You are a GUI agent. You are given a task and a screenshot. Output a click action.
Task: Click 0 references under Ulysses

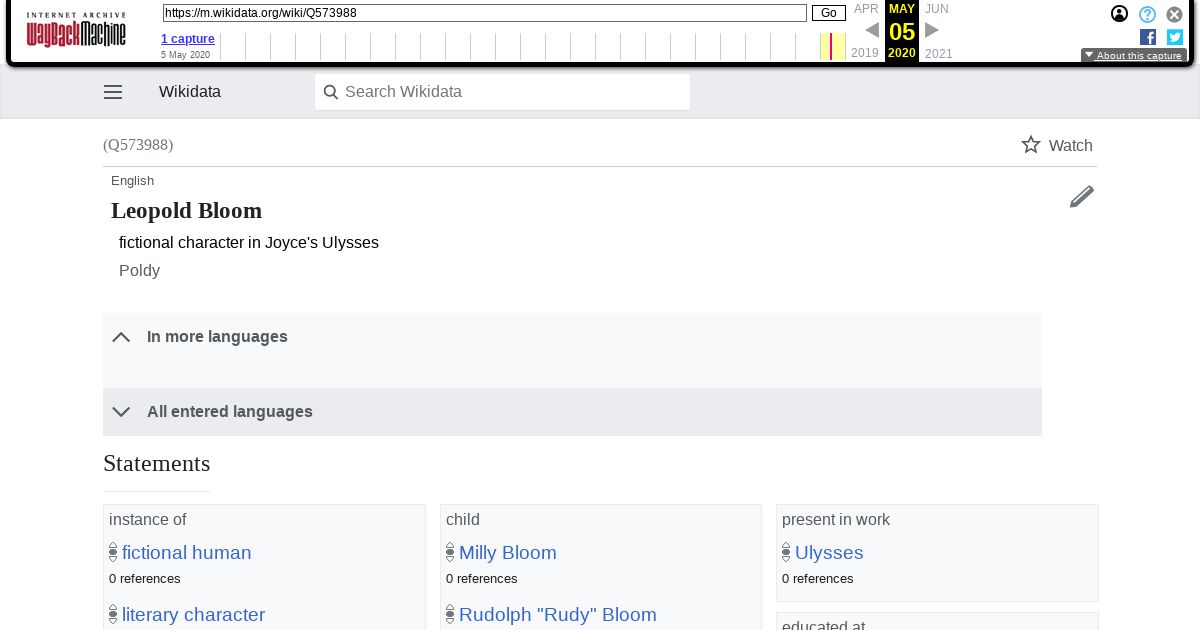818,579
